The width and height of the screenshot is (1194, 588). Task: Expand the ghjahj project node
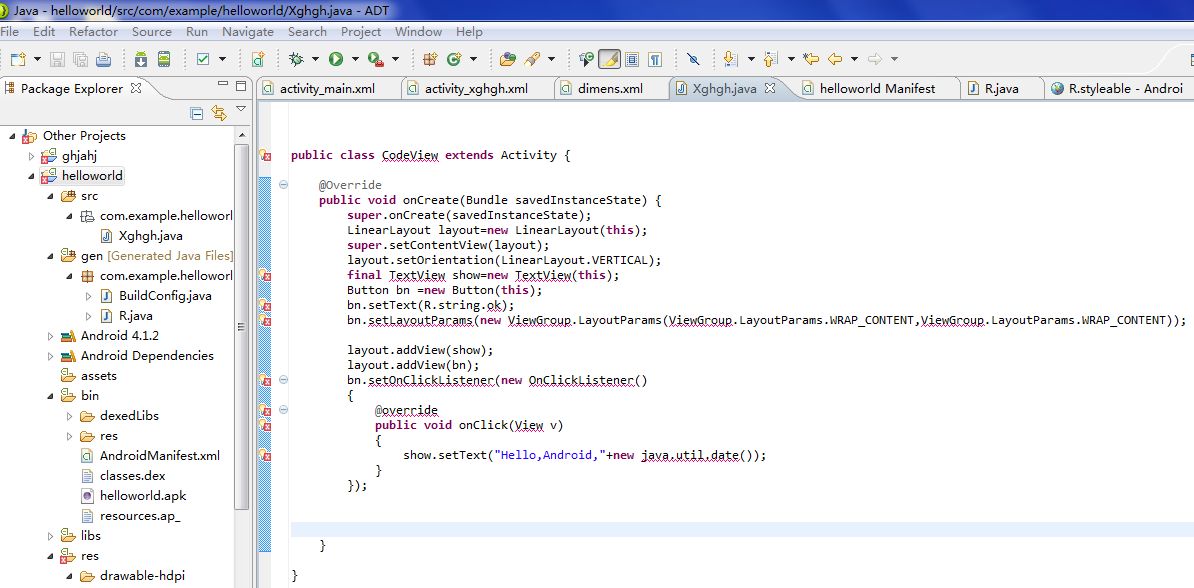[32, 156]
